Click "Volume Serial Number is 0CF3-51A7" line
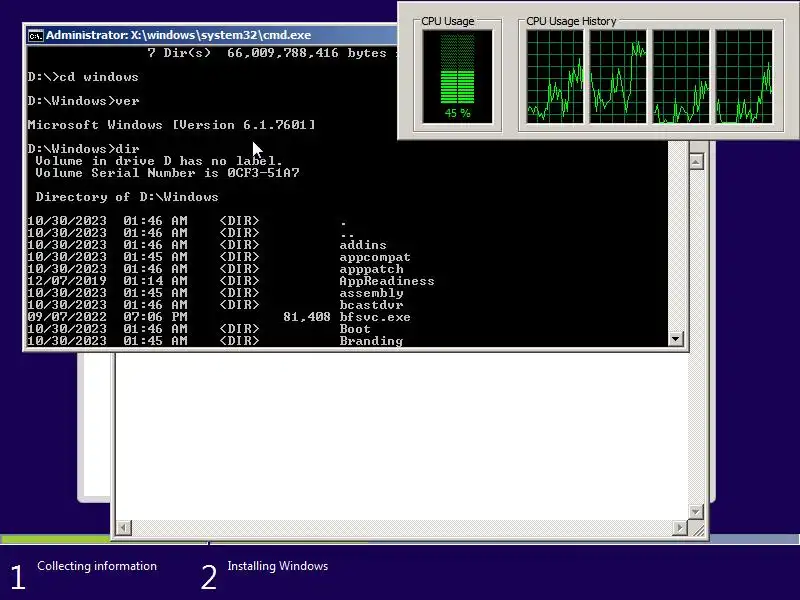 (x=167, y=173)
